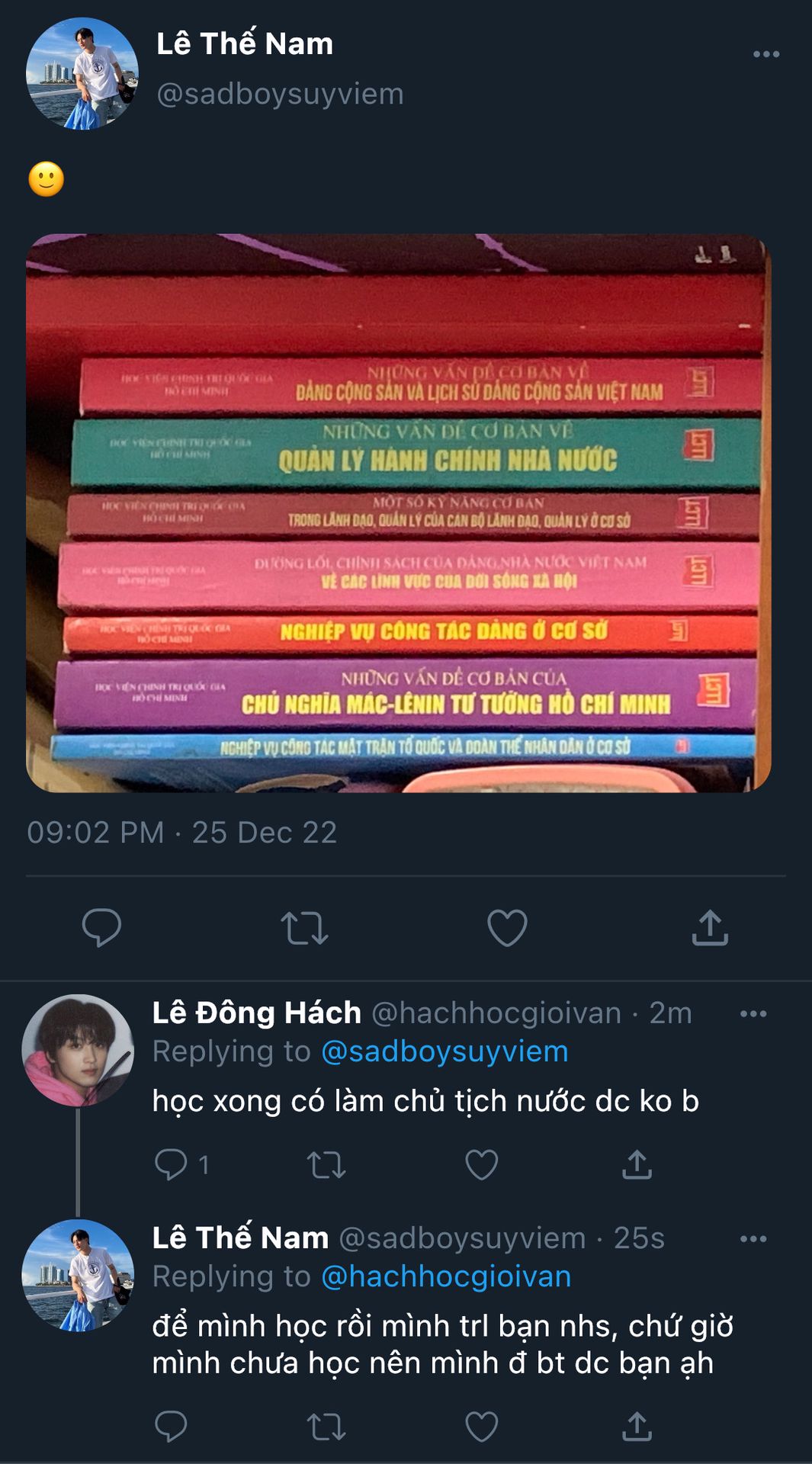
Task: Share the main tweet with upload icon
Action: coord(710,927)
